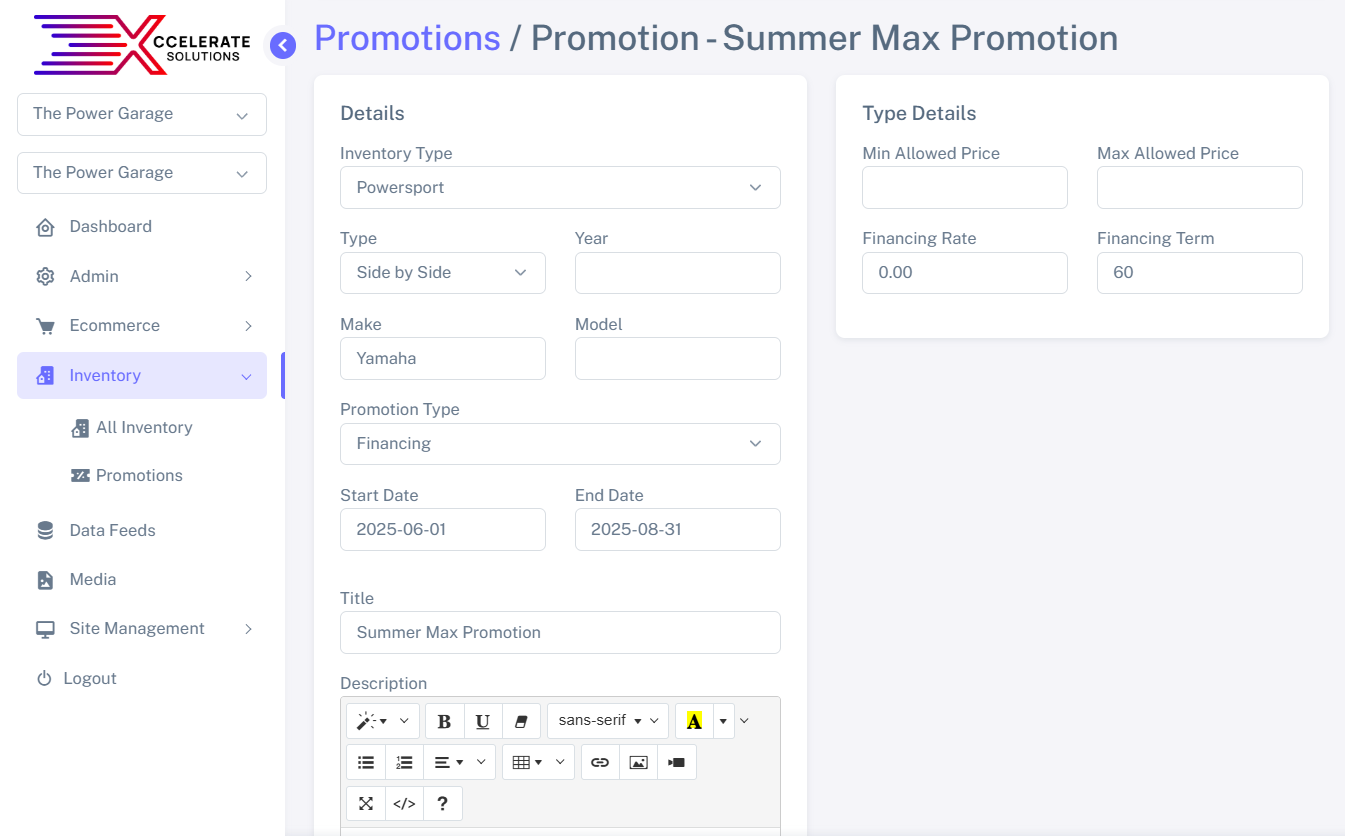Toggle unordered bullet list

click(x=366, y=762)
